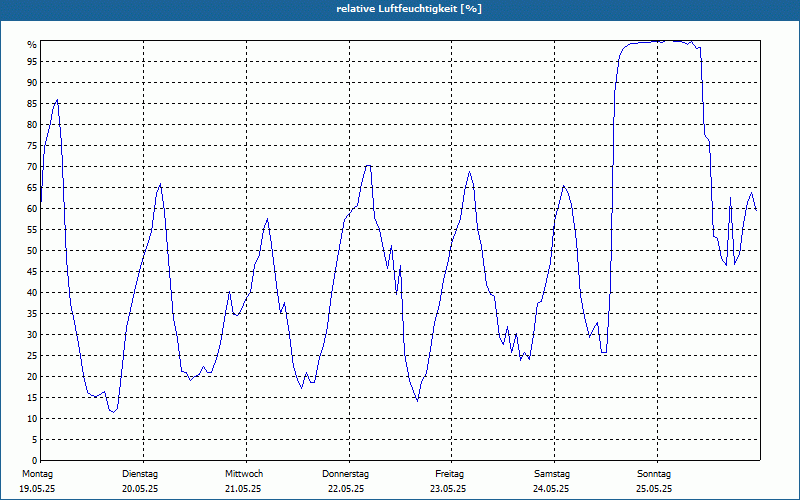This screenshot has height=500, width=800.
Task: Select the Montag day label
Action: [37, 474]
